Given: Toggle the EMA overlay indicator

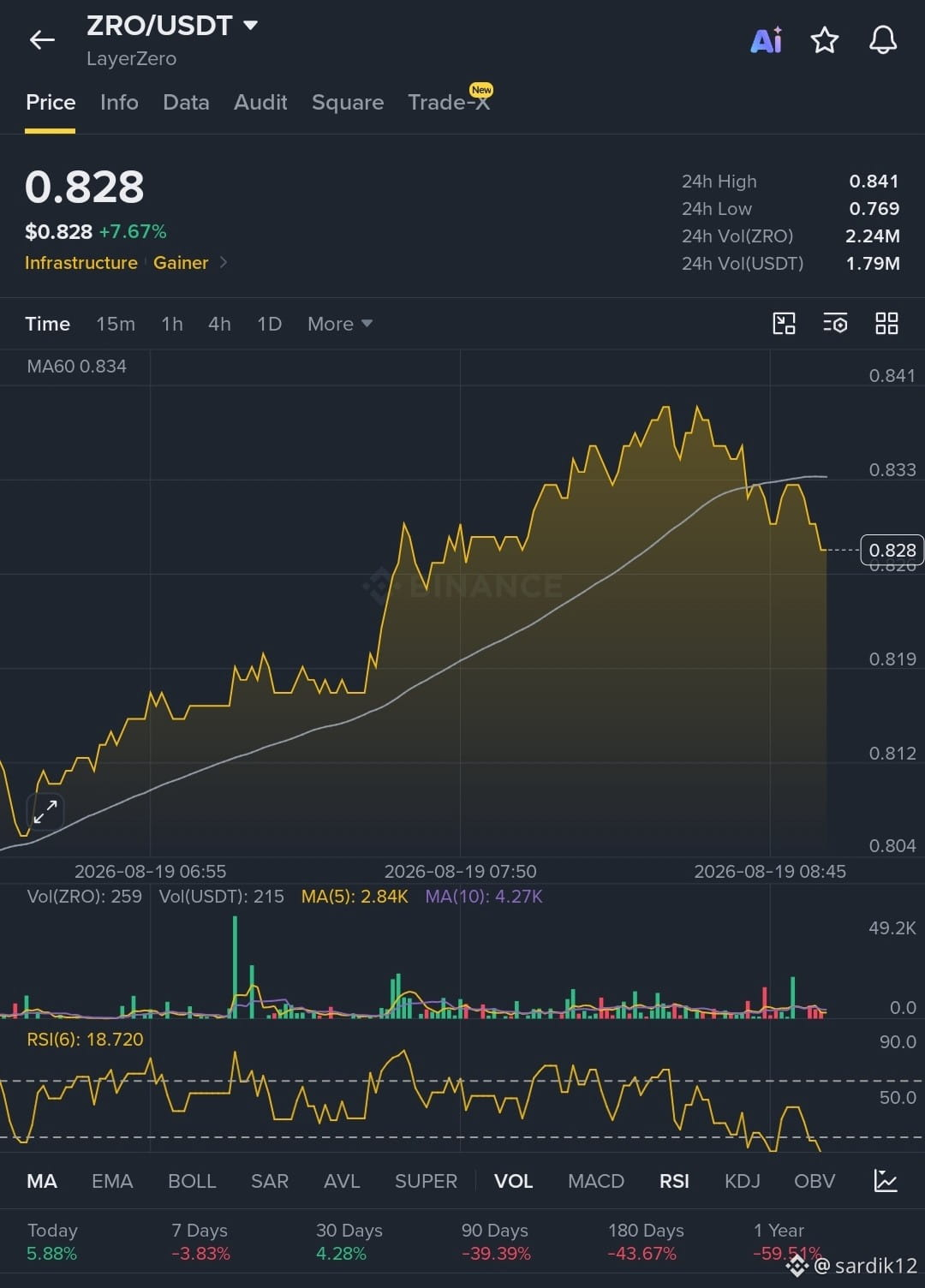Looking at the screenshot, I should [112, 1181].
